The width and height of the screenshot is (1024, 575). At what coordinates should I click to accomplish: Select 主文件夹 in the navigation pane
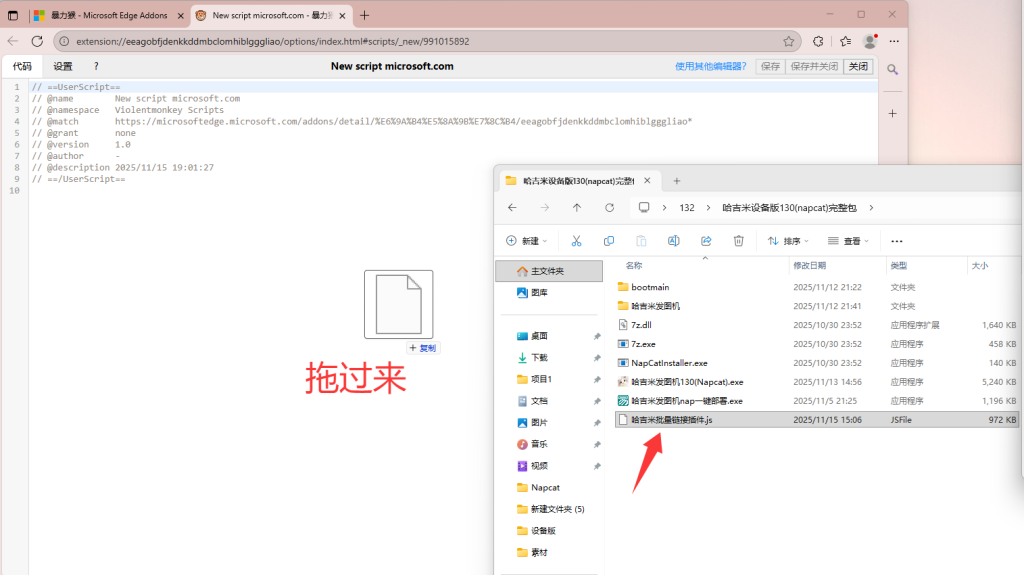coord(549,271)
